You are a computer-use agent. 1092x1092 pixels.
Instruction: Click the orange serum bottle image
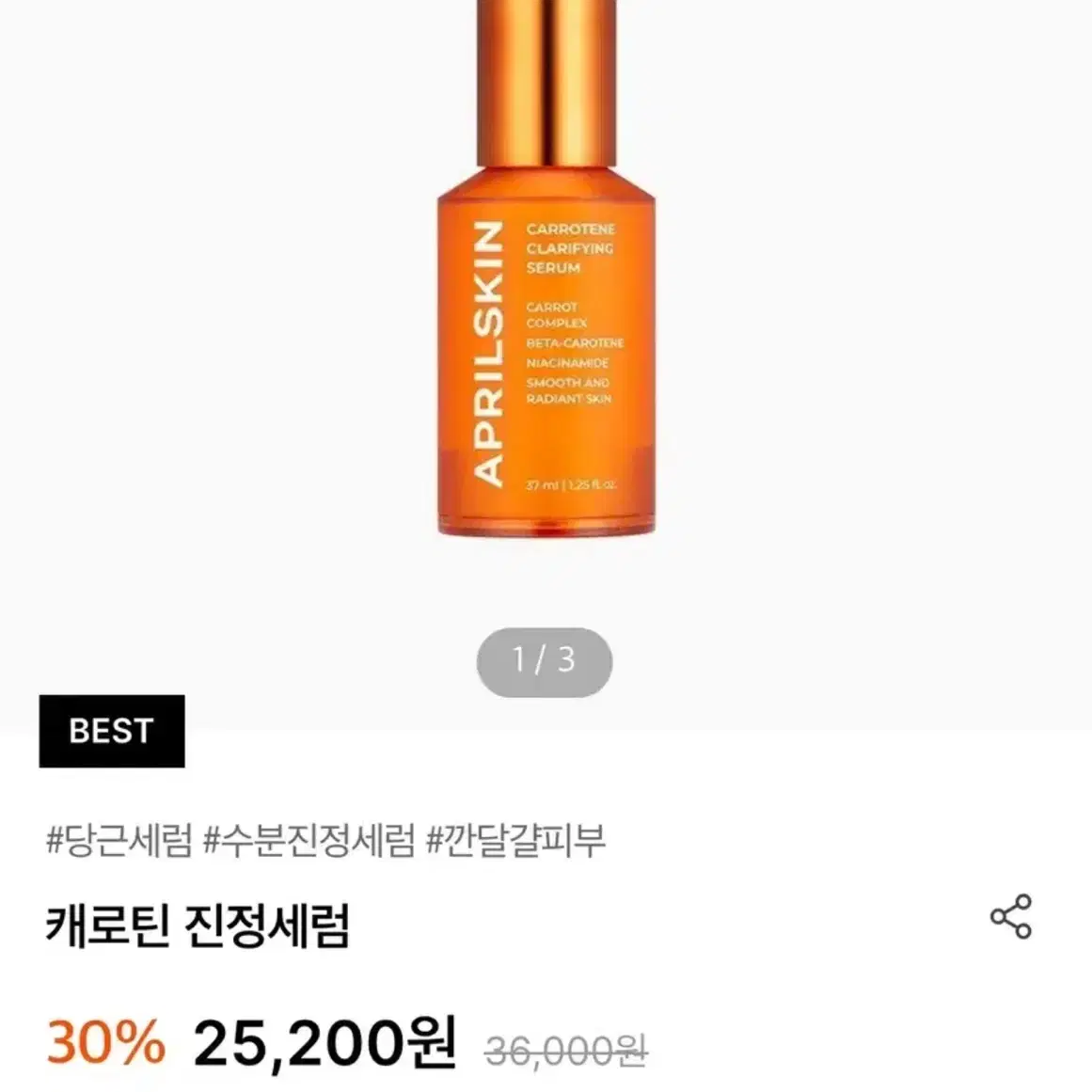(546, 268)
